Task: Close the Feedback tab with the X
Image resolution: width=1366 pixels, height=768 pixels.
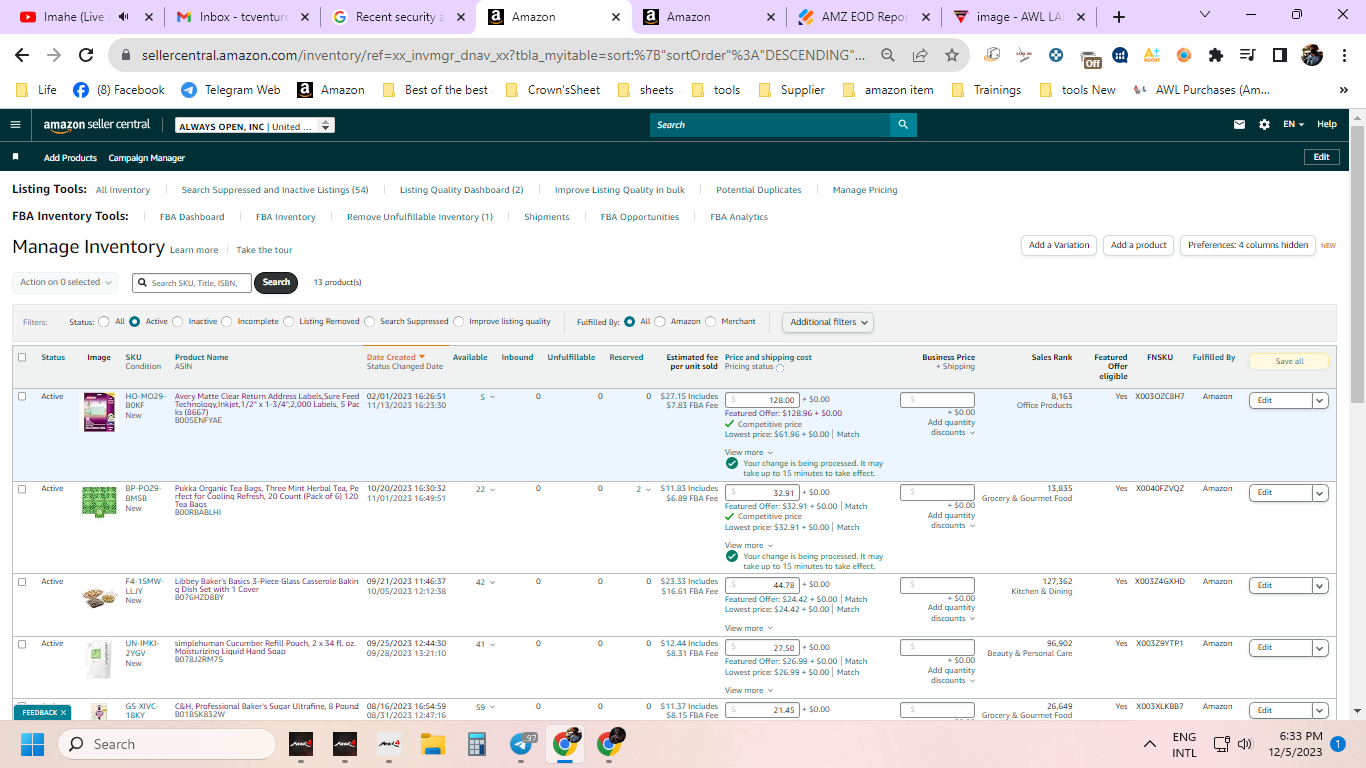Action: [63, 713]
